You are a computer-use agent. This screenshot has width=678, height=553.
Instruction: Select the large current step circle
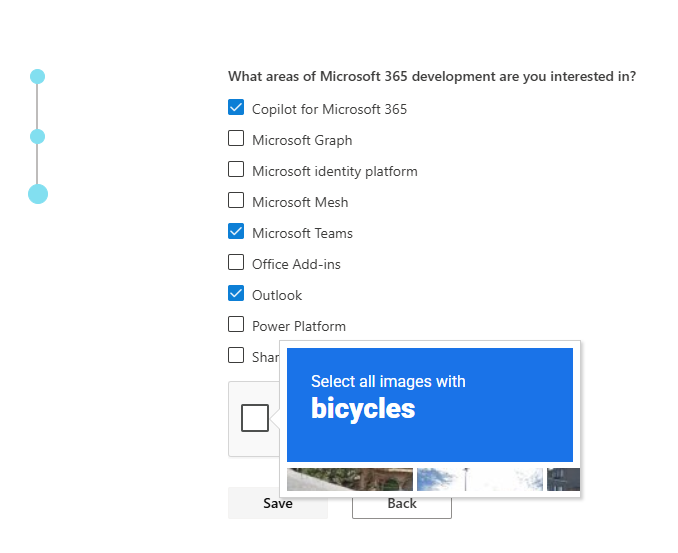coord(38,194)
